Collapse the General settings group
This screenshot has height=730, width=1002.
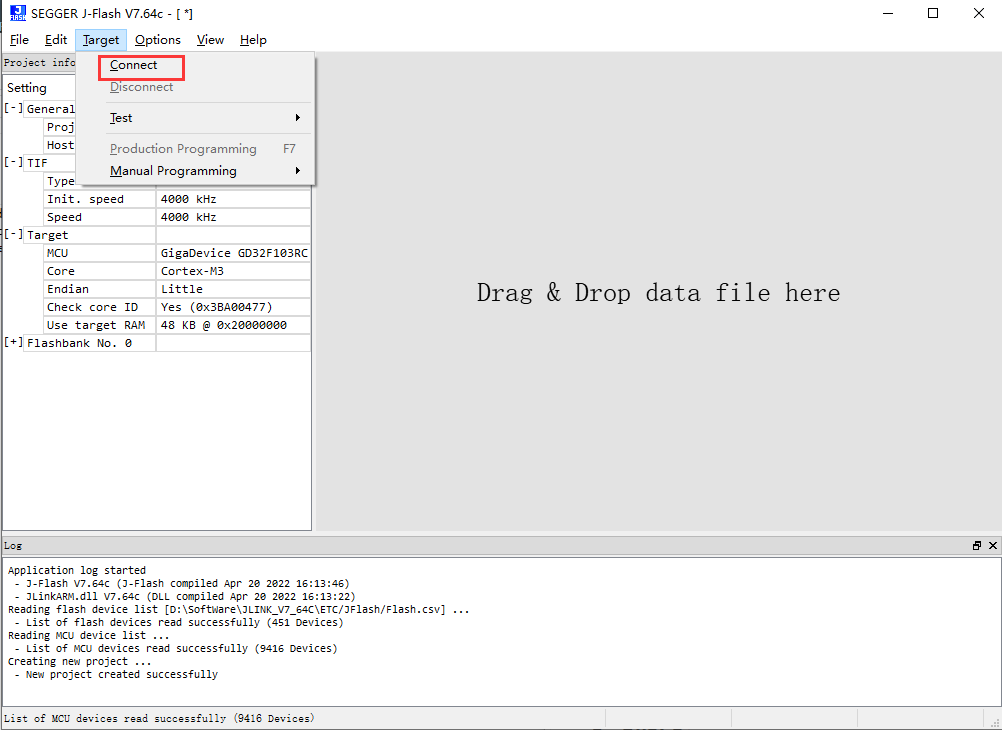pyautogui.click(x=13, y=108)
